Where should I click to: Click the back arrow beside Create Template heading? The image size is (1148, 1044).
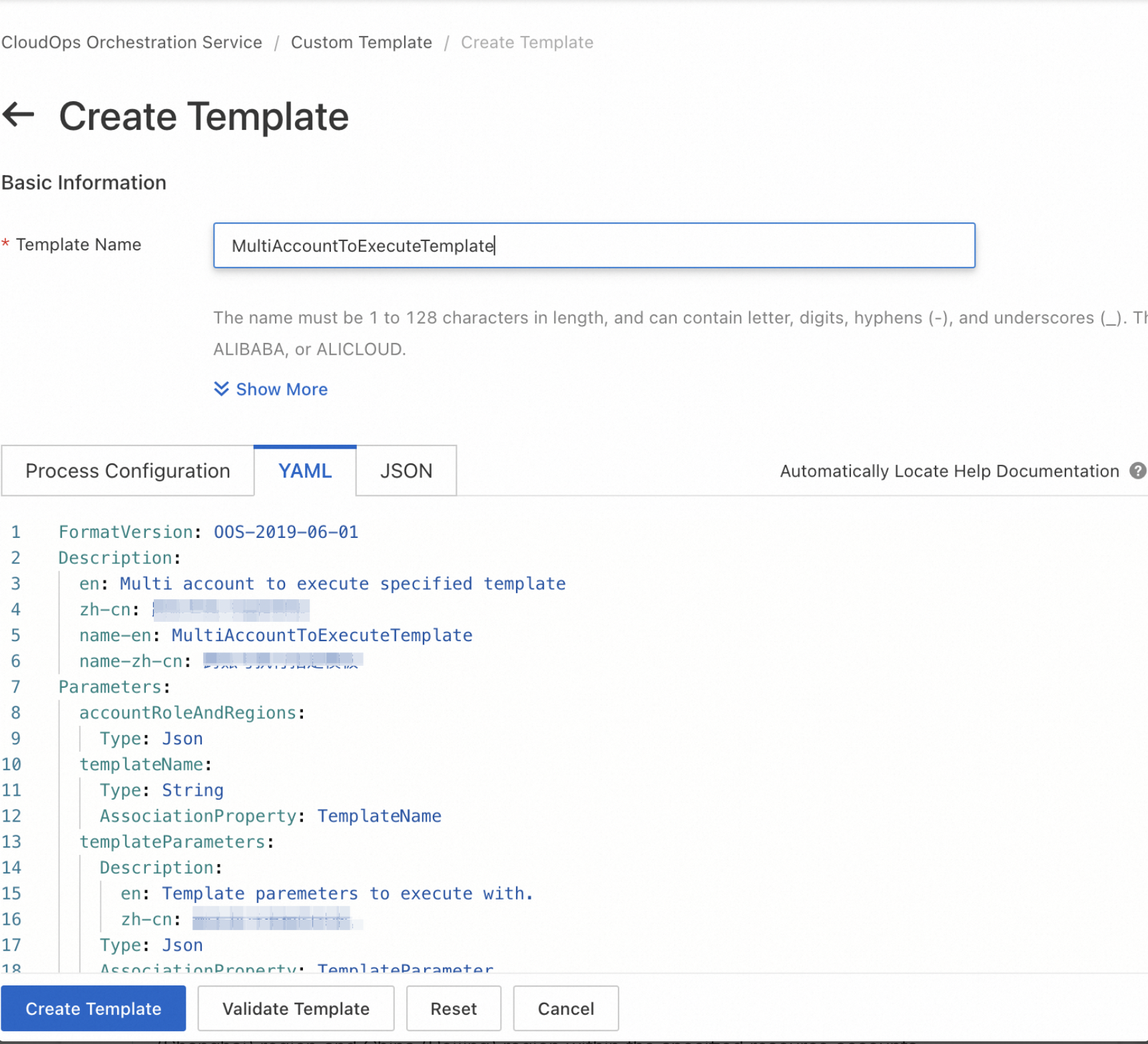coord(19,115)
